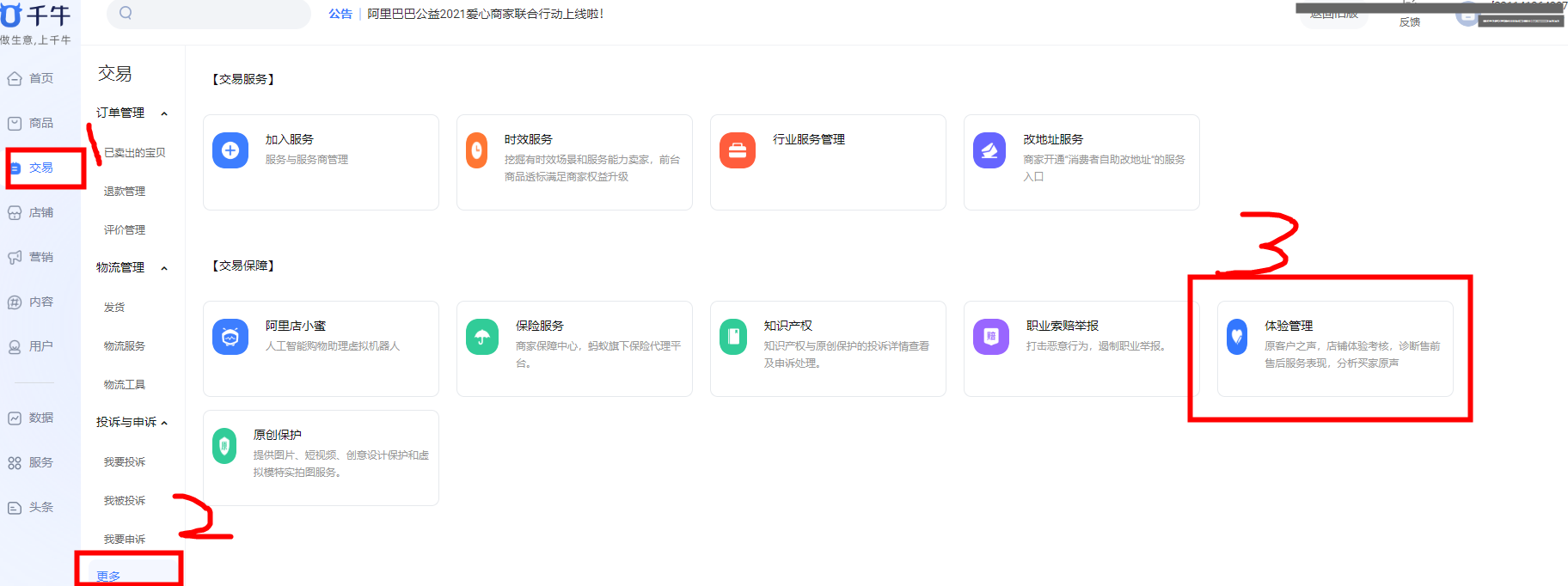Viewport: 1568px width, 586px height.
Task: Open 店铺 in the left sidebar
Action: 40,212
